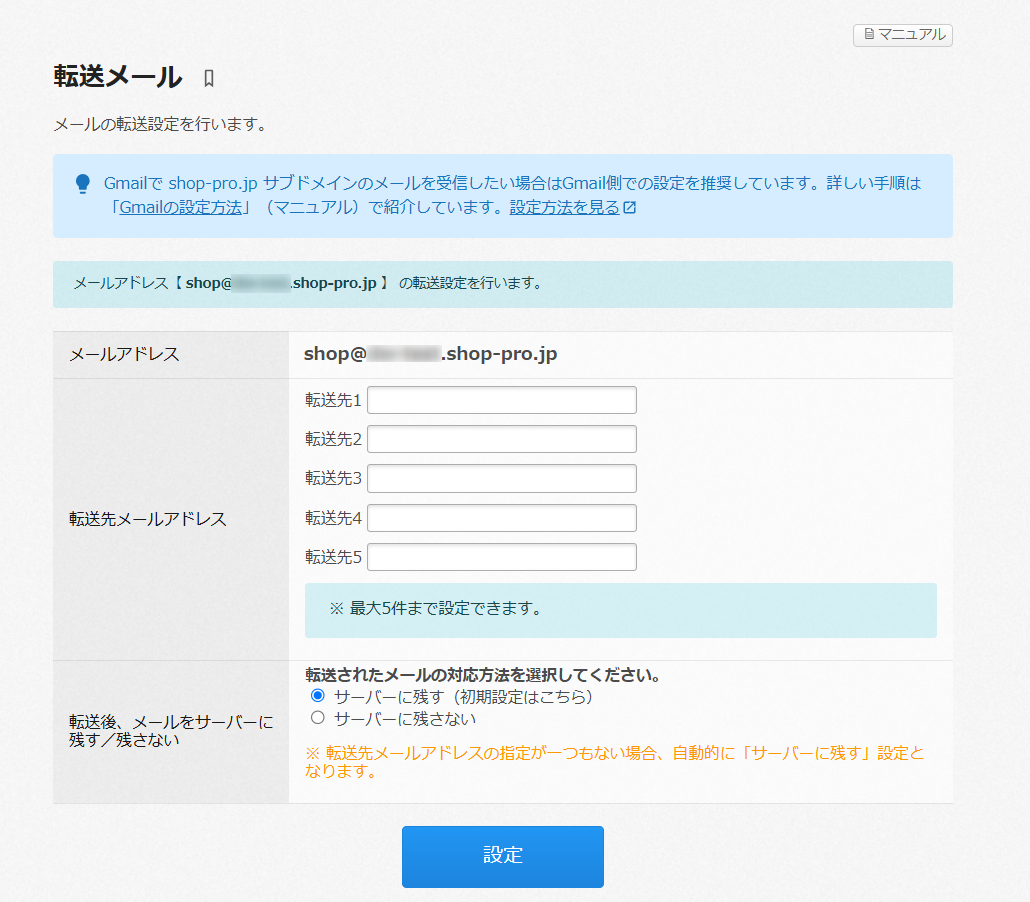Click the bookmark icon beside 転送メール title
The height and width of the screenshot is (902, 1030).
click(209, 78)
